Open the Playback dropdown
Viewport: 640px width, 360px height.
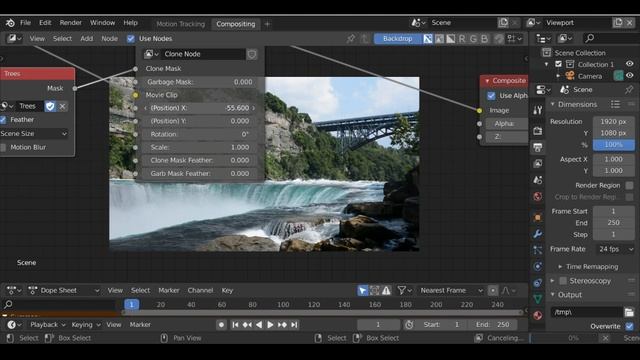coord(47,324)
